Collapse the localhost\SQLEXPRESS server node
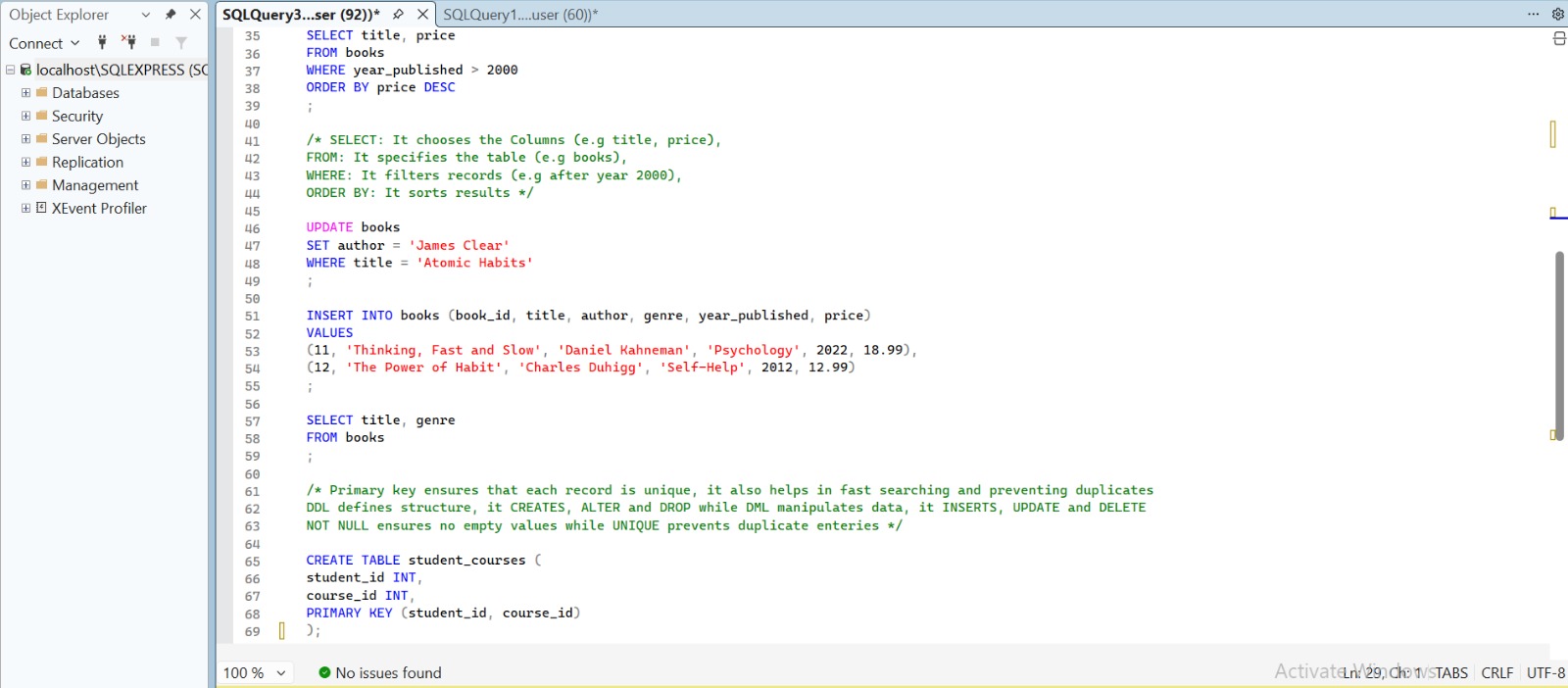1568x688 pixels. click(x=10, y=70)
